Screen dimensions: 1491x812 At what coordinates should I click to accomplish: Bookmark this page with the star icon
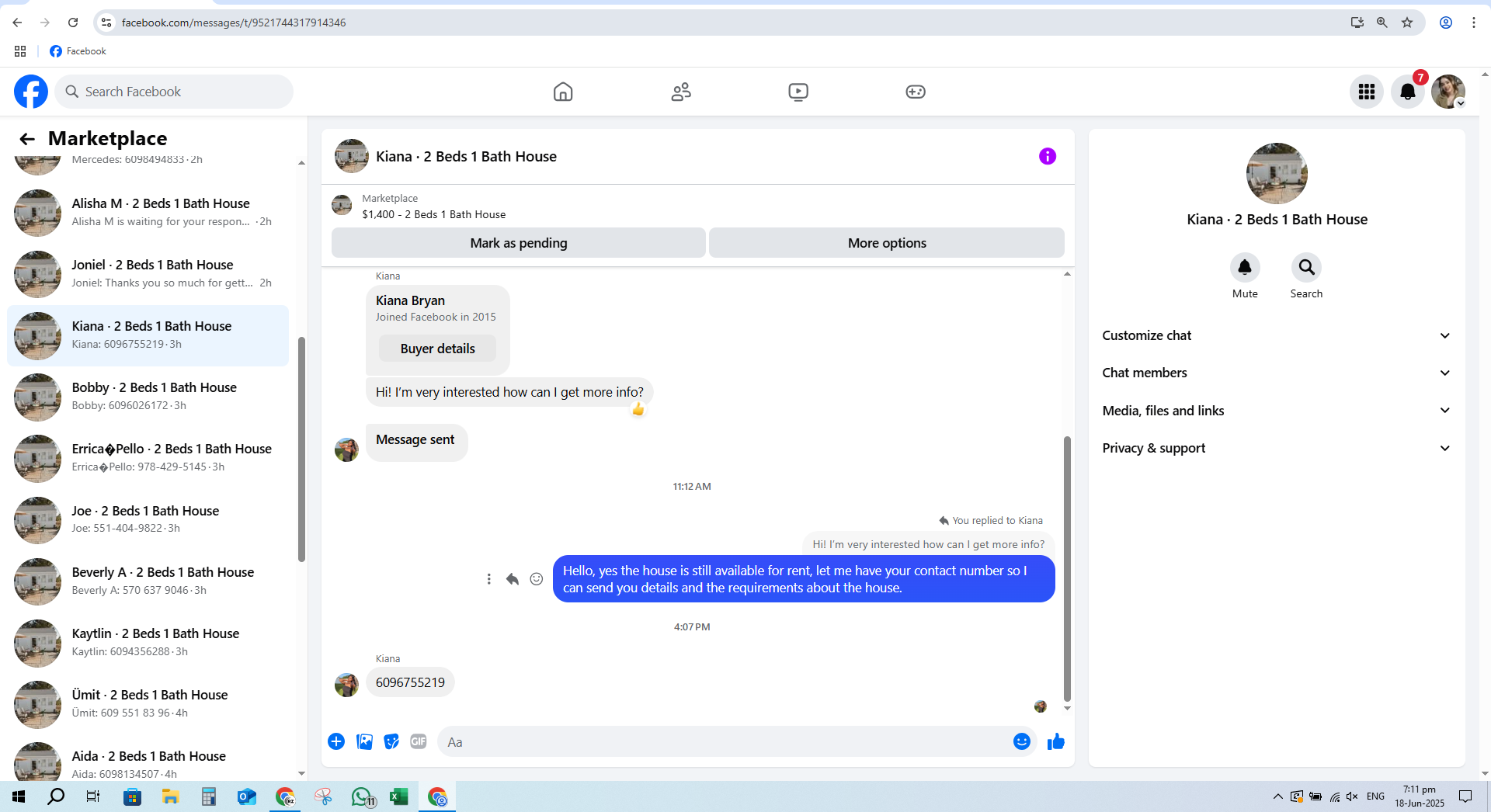point(1407,23)
